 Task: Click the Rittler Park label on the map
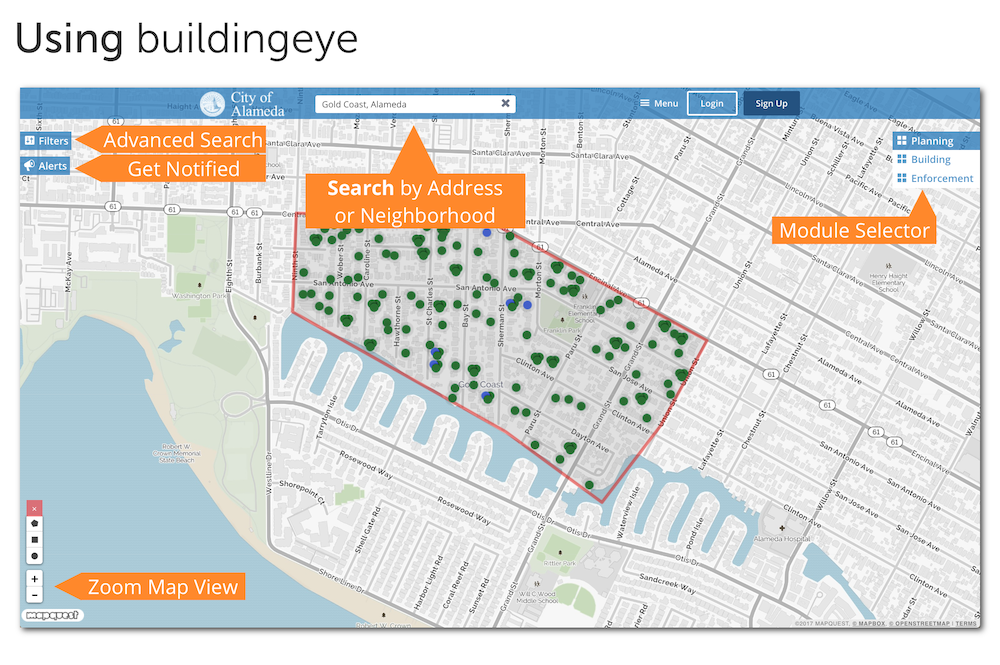tap(559, 564)
